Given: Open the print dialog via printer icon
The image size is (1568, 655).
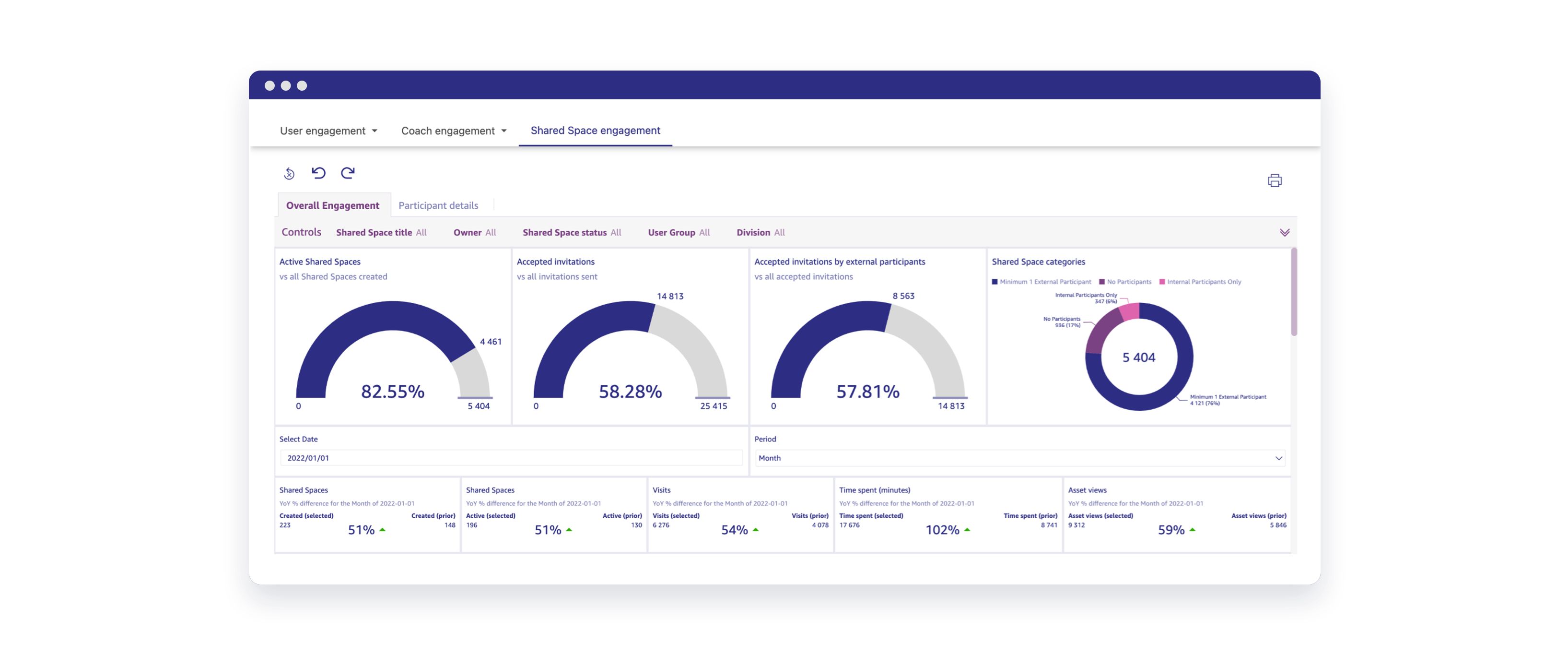Looking at the screenshot, I should (x=1275, y=180).
